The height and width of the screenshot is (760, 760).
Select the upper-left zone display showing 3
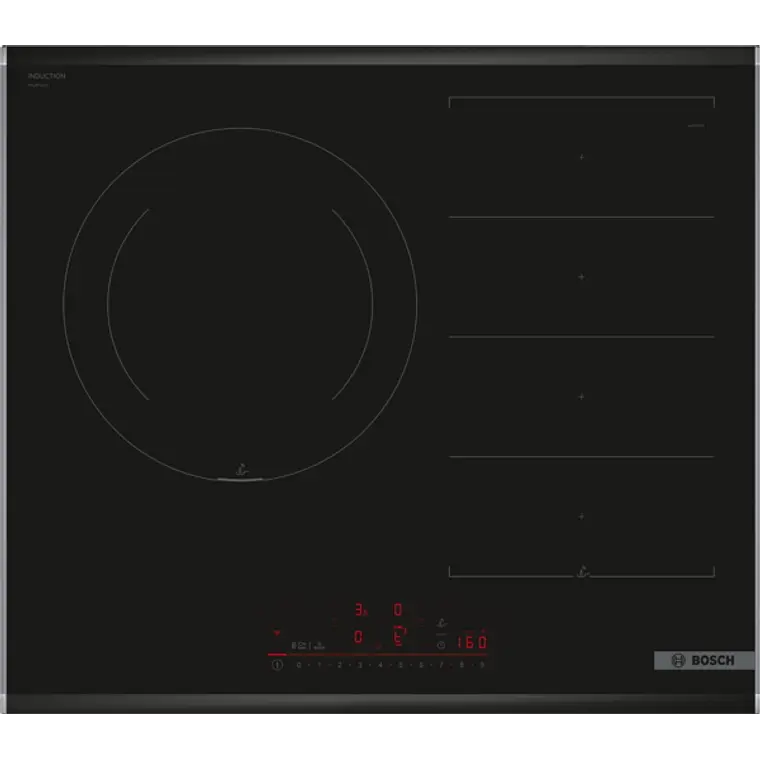360,609
